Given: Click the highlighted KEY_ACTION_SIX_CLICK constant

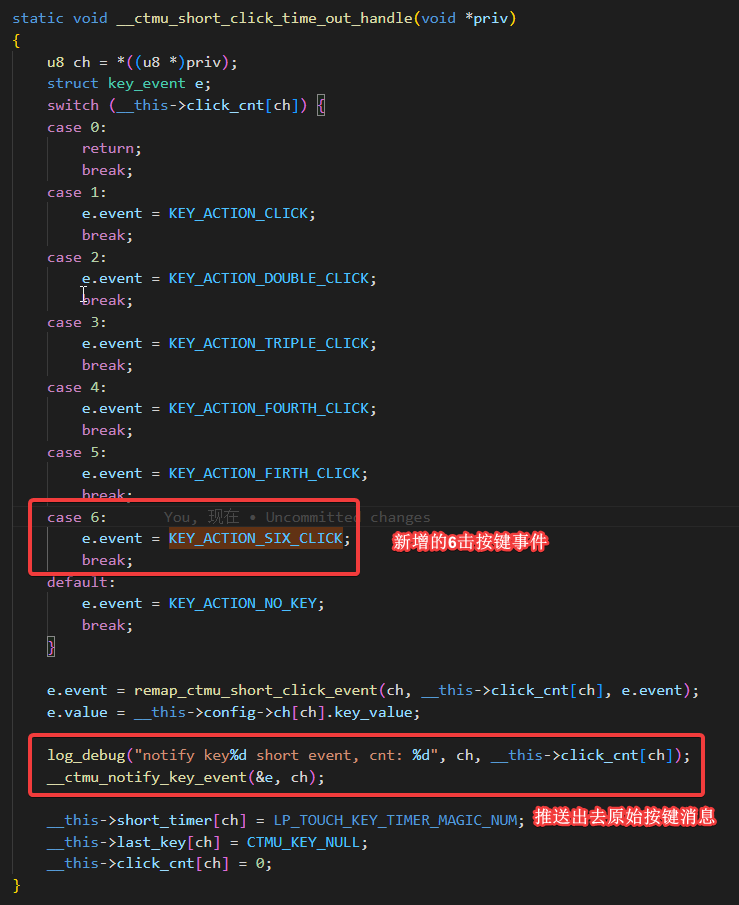Looking at the screenshot, I should point(256,538).
